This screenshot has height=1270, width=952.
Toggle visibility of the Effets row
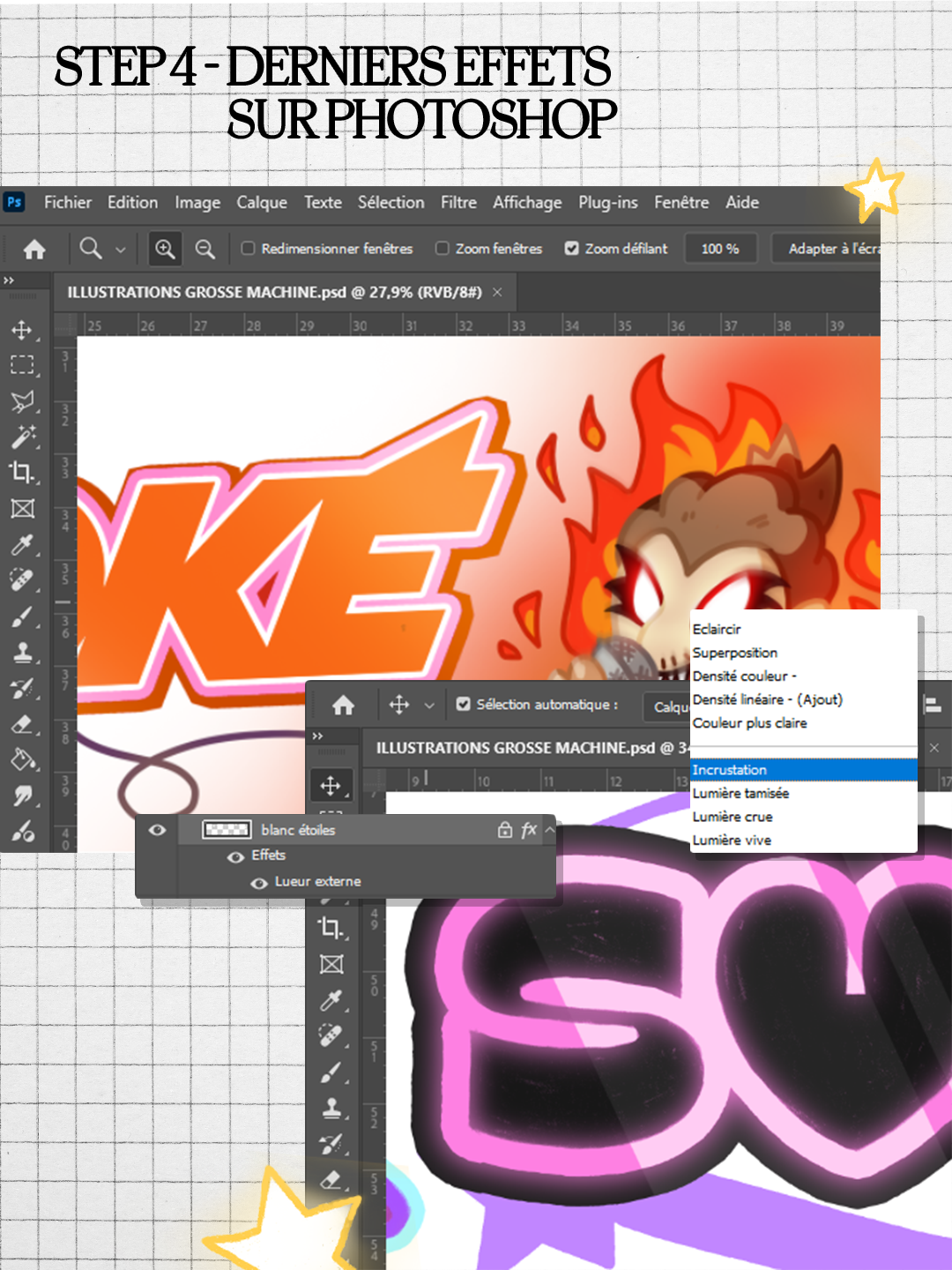tap(235, 857)
